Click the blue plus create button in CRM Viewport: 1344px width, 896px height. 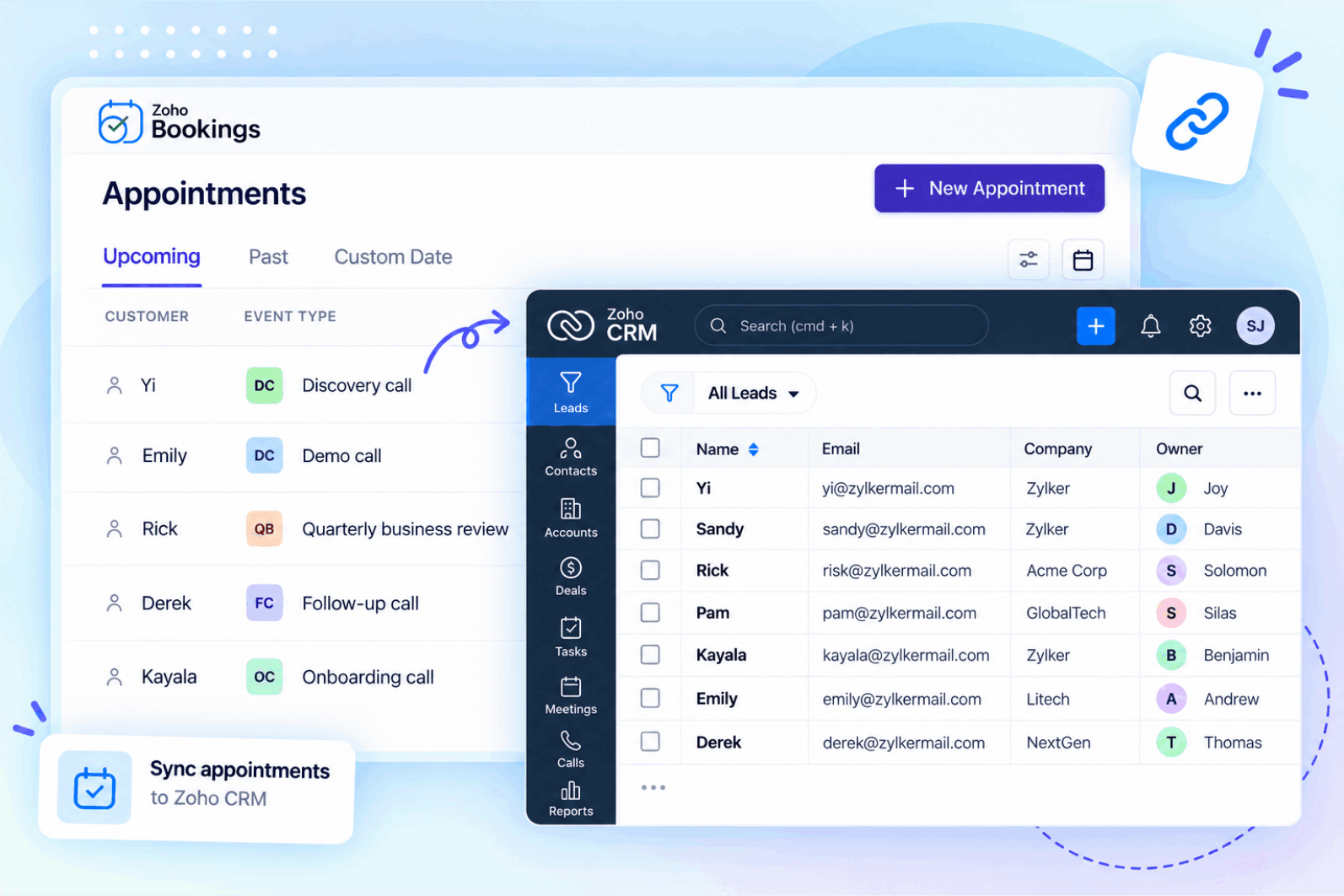tap(1096, 326)
